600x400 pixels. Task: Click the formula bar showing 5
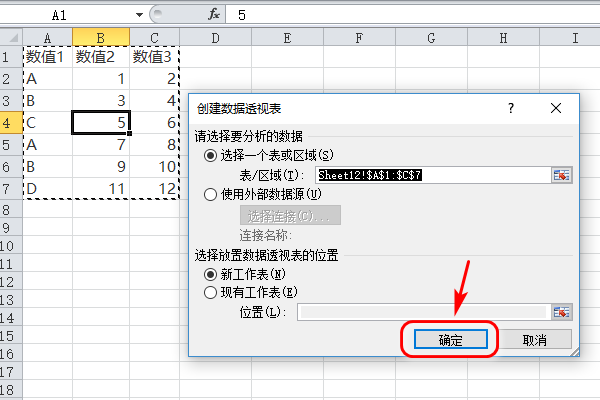pyautogui.click(x=413, y=15)
